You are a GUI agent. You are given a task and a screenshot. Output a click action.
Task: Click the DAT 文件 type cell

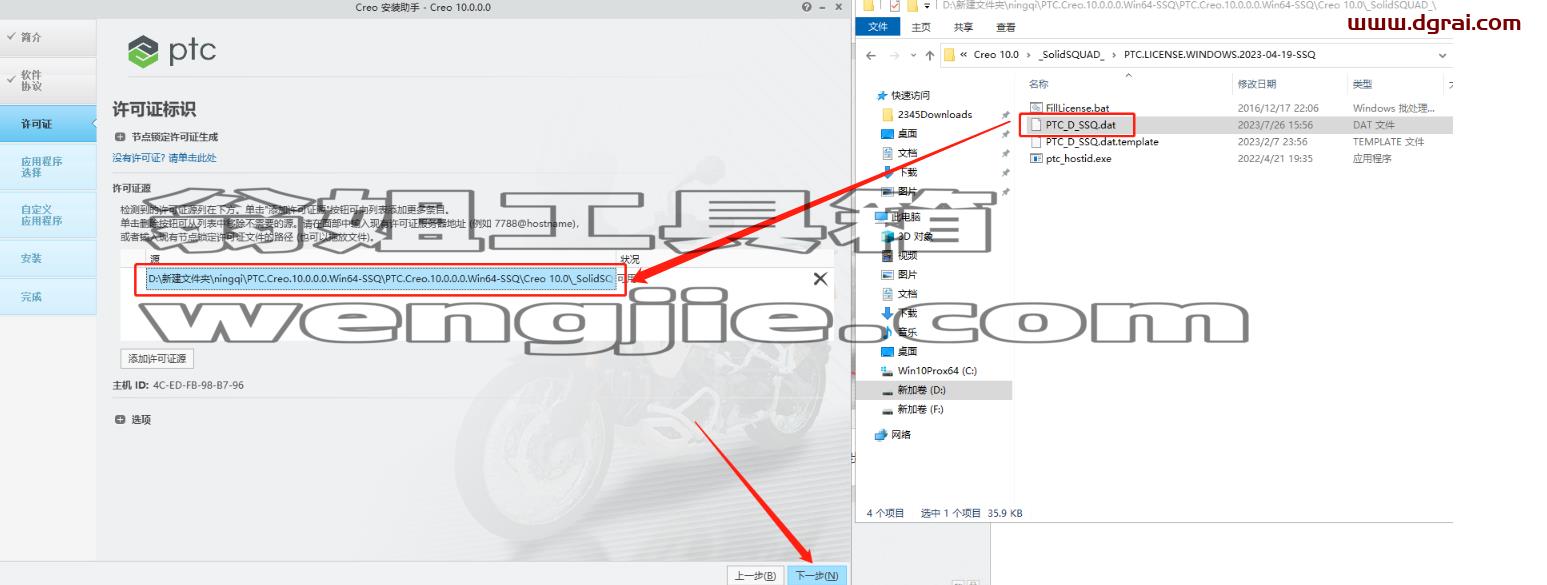tap(1373, 125)
